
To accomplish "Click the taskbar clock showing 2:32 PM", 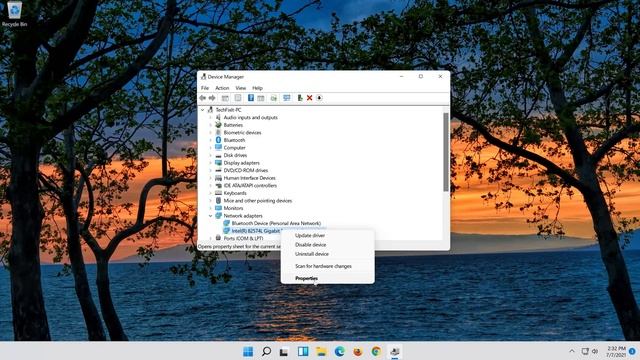I will click(616, 351).
